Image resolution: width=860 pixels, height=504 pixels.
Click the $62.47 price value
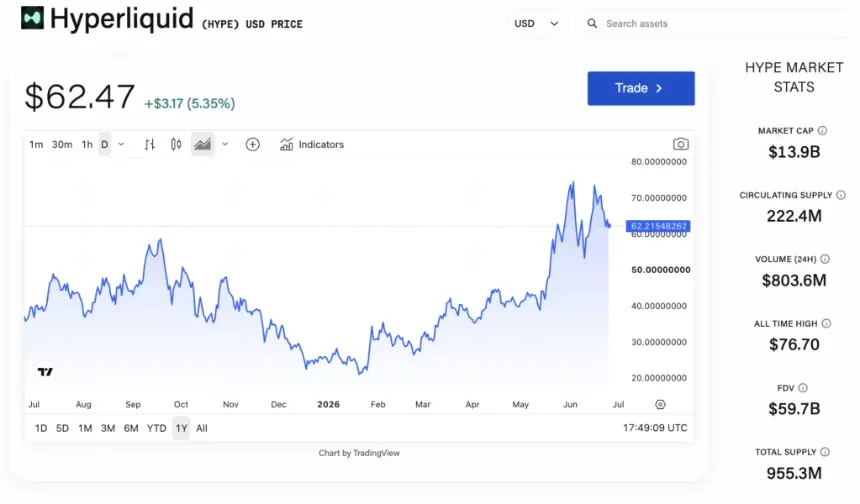click(80, 97)
